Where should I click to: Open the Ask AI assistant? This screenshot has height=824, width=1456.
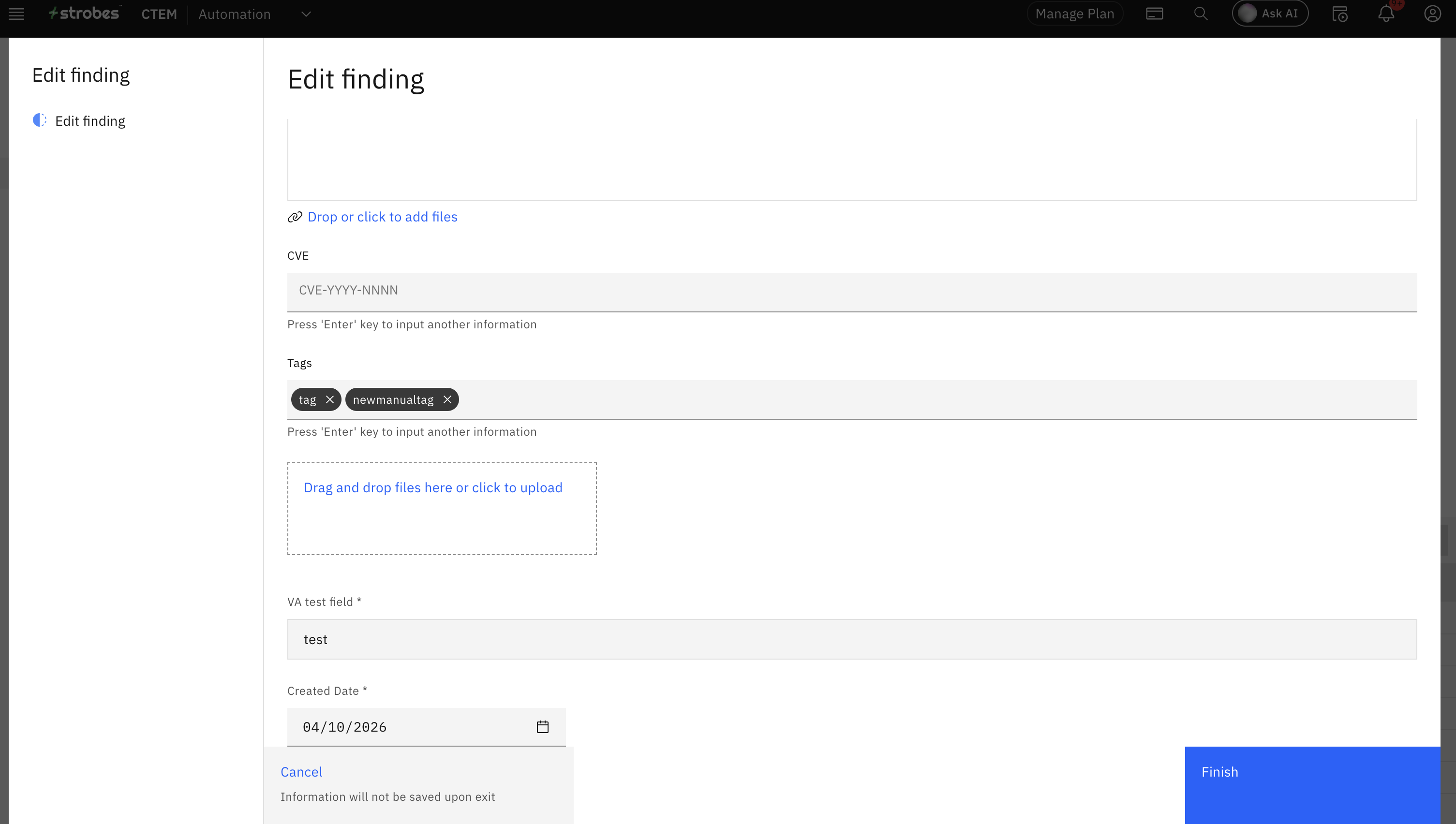click(x=1270, y=14)
